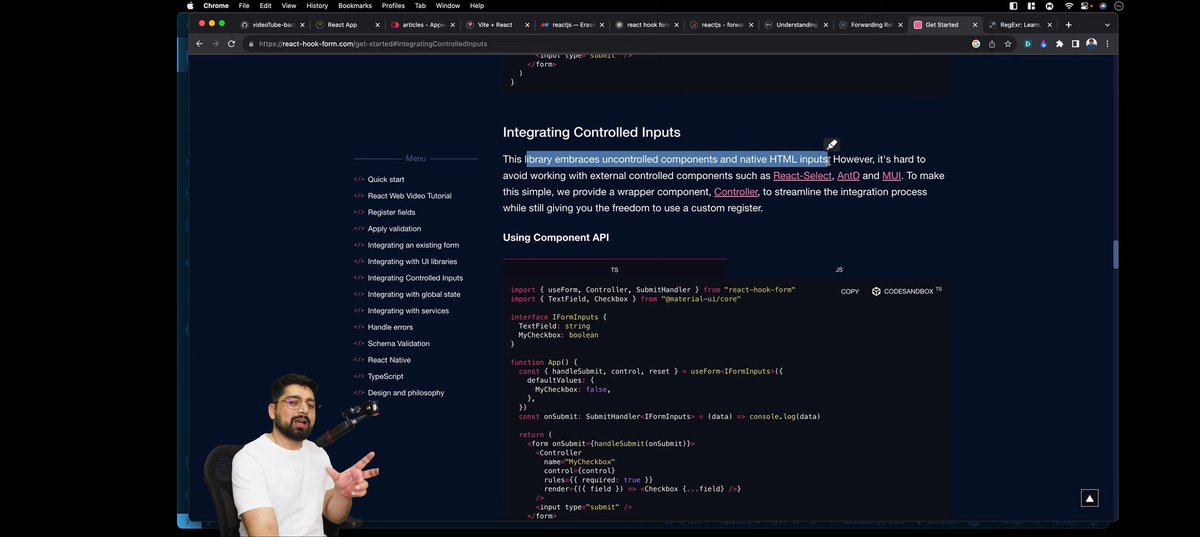Viewport: 1200px width, 537px height.
Task: Open the purple droplet extension icon
Action: [1043, 44]
